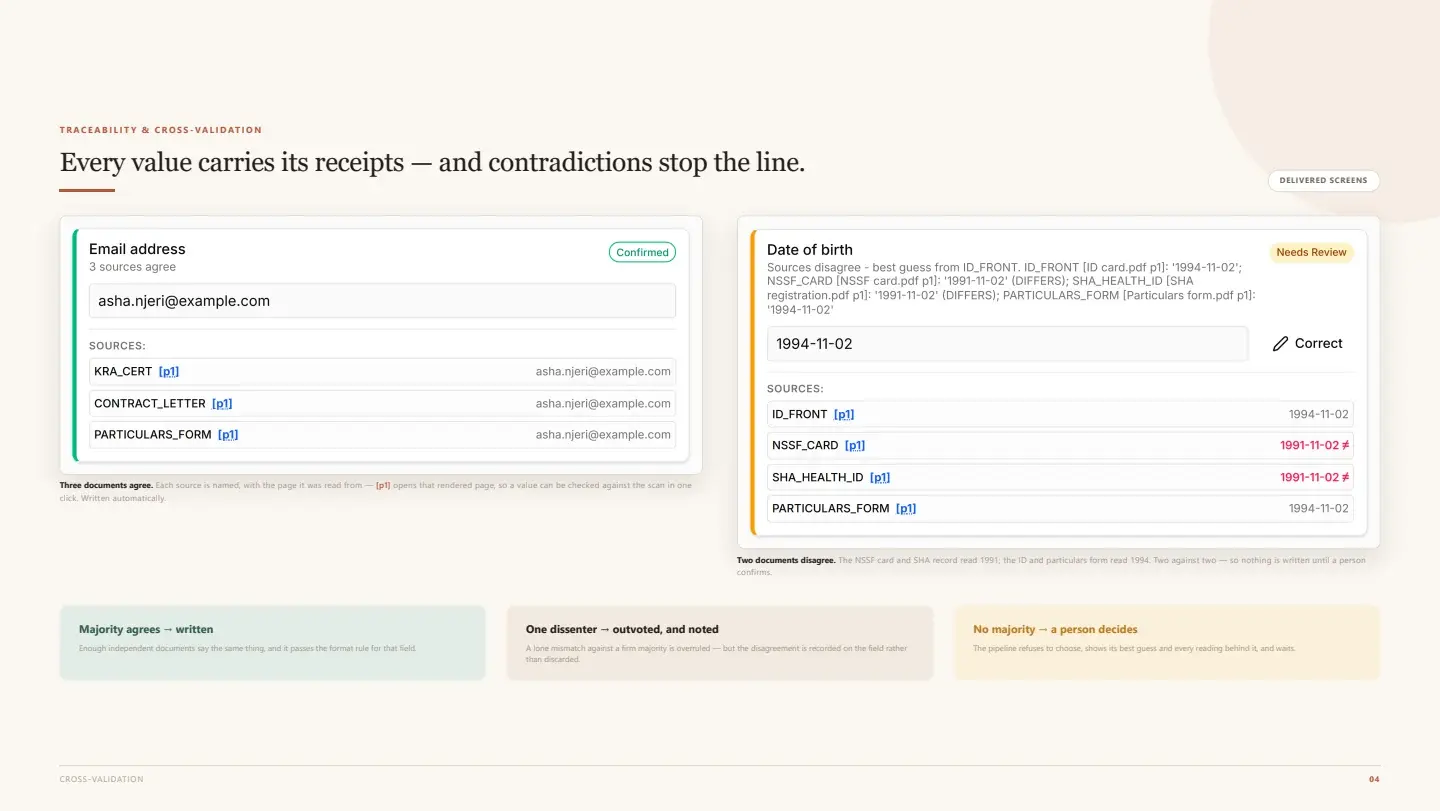Click the slide headline about receipts
The width and height of the screenshot is (1440, 811).
(x=432, y=162)
